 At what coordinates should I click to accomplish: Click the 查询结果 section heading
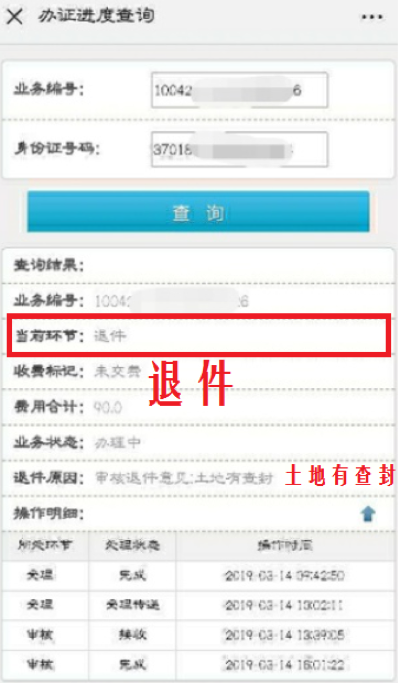[49, 265]
